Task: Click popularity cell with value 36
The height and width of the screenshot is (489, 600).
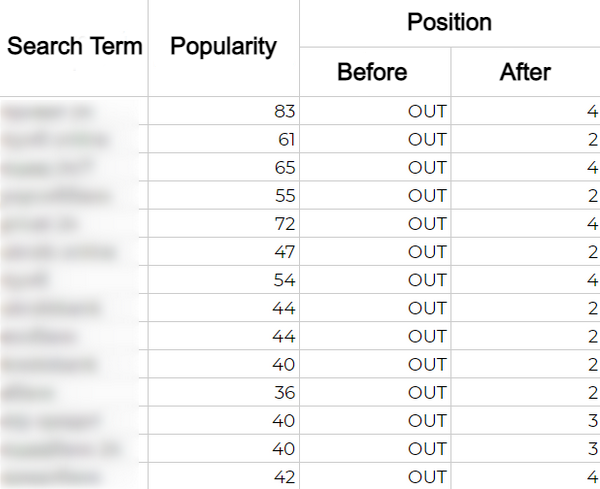Action: tap(223, 392)
